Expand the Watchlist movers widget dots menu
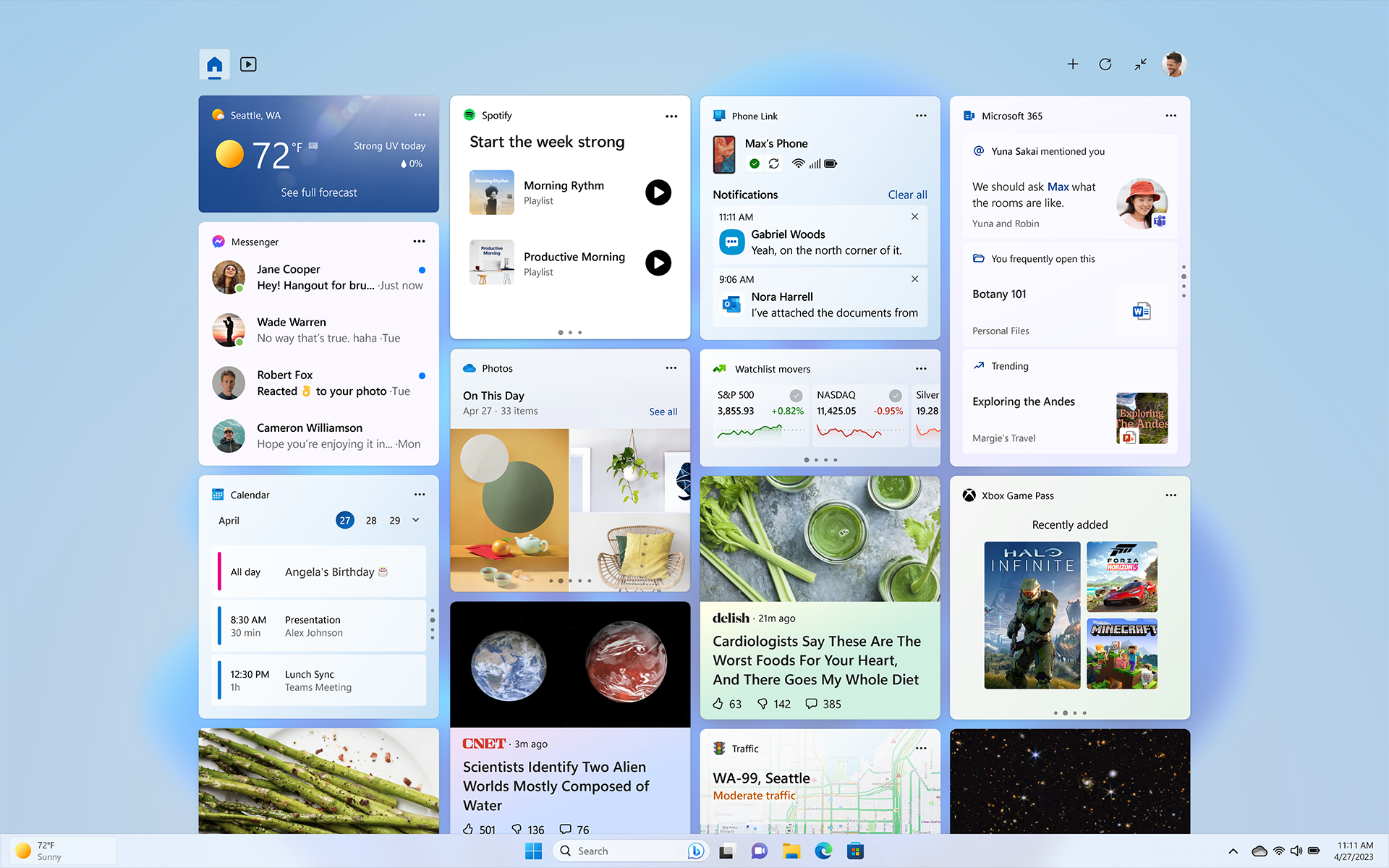 click(921, 368)
